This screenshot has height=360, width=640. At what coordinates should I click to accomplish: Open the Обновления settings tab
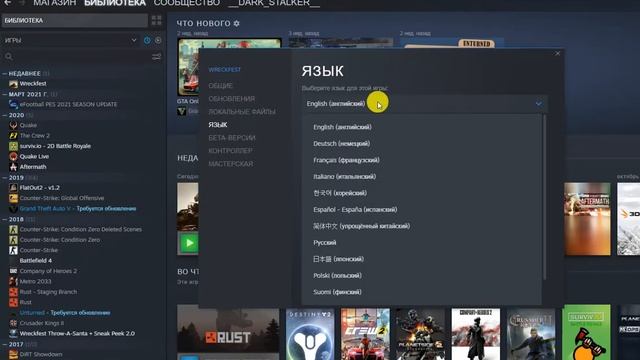231,99
